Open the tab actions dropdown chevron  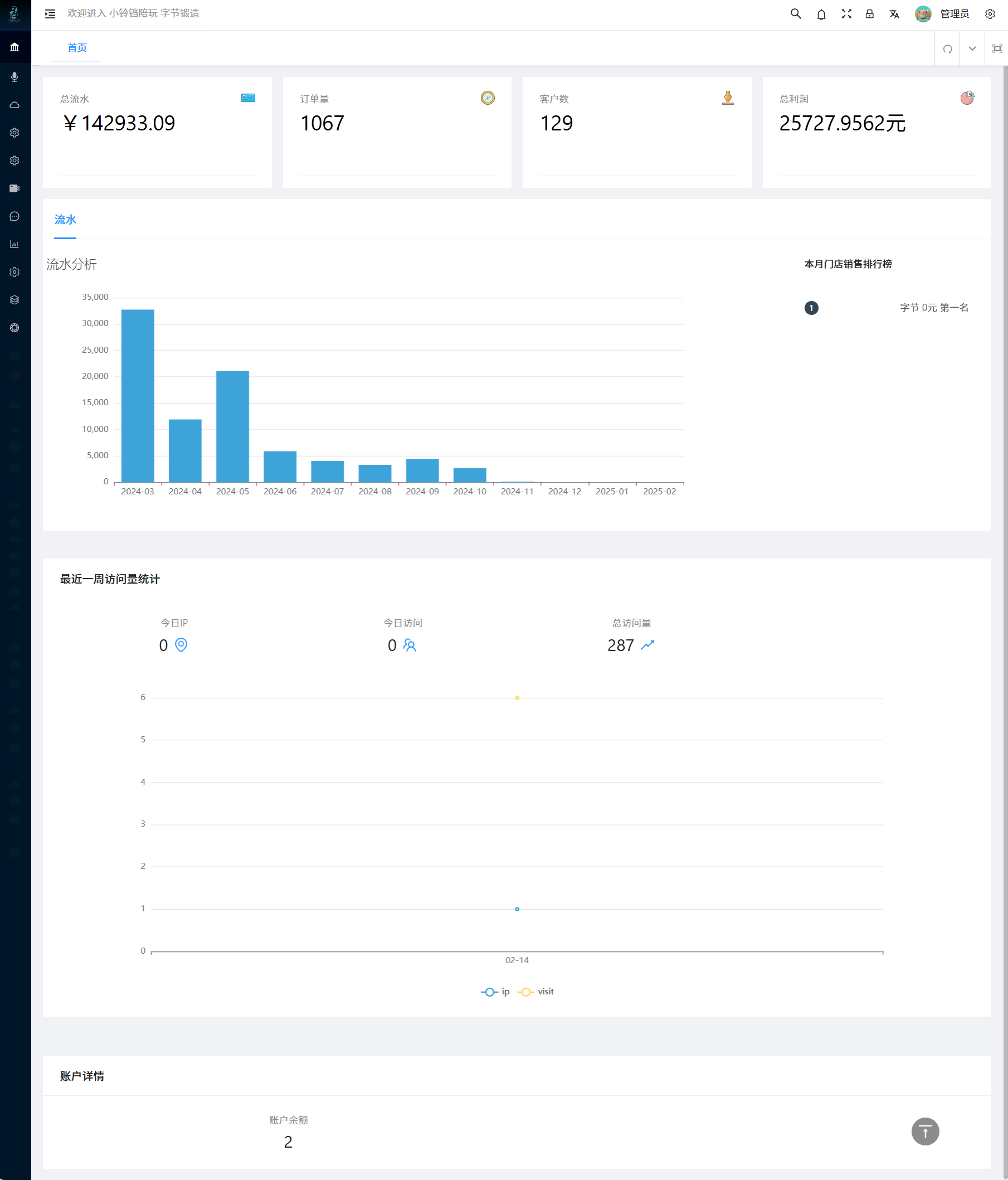coord(972,49)
